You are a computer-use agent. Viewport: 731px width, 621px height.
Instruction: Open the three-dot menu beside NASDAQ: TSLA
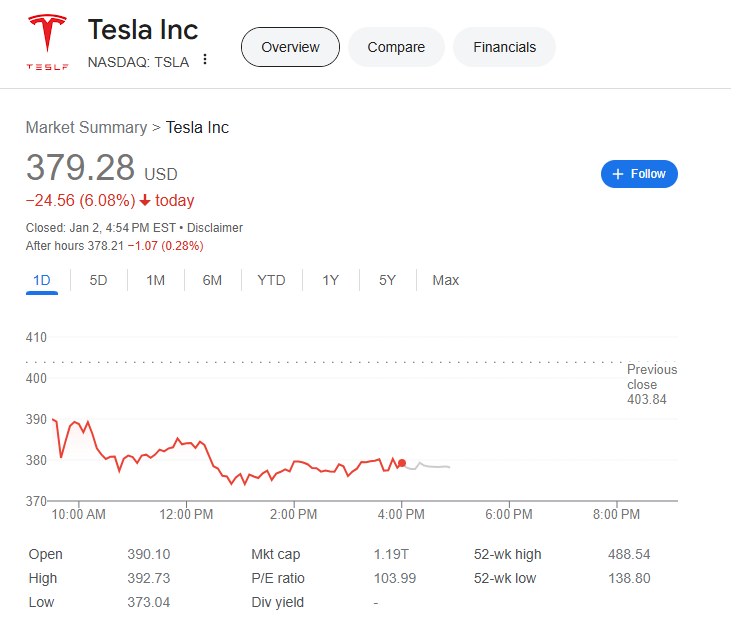pos(205,60)
